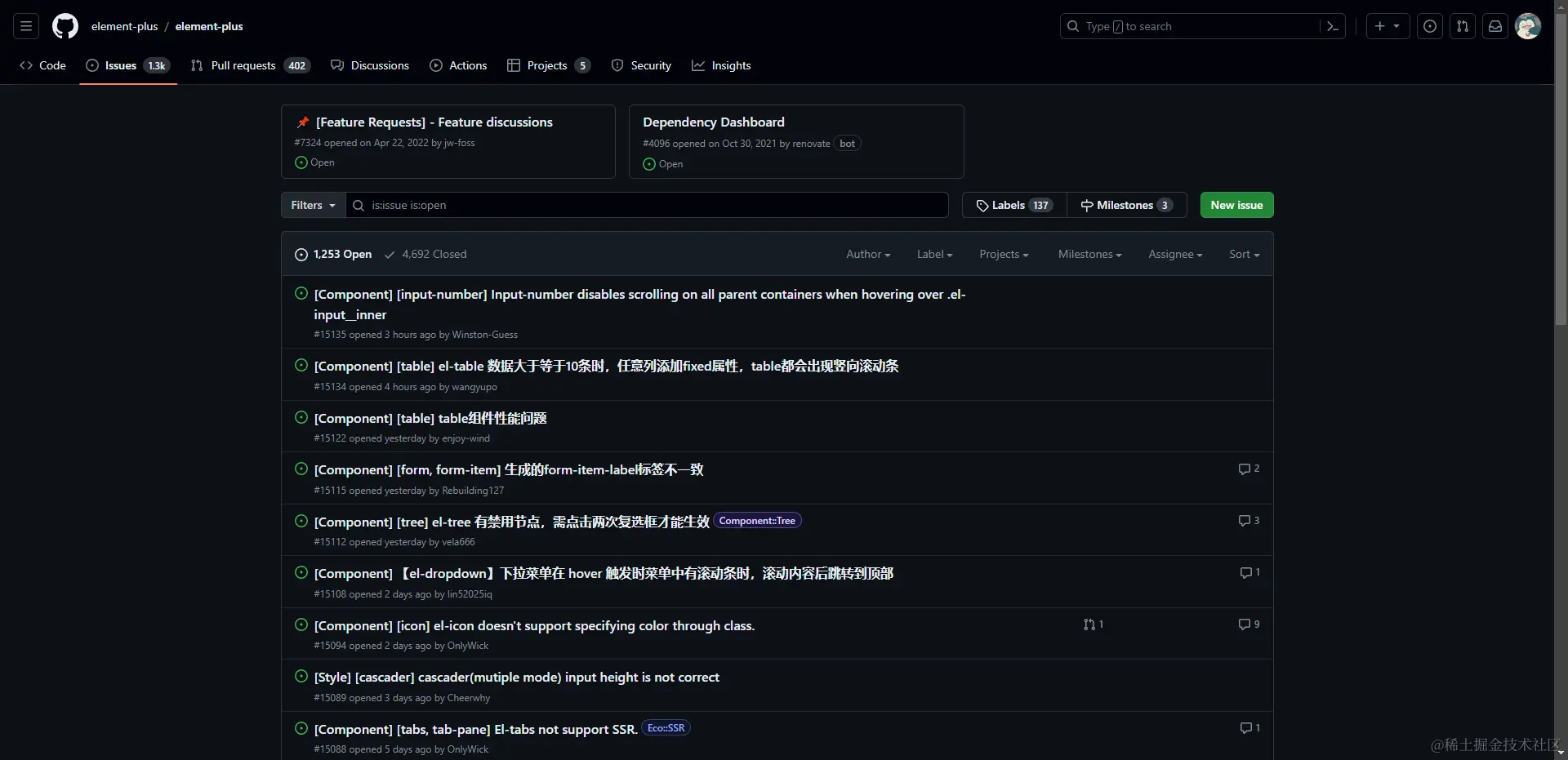Click the Component::Tree label
This screenshot has height=760, width=1568.
pyautogui.click(x=757, y=521)
